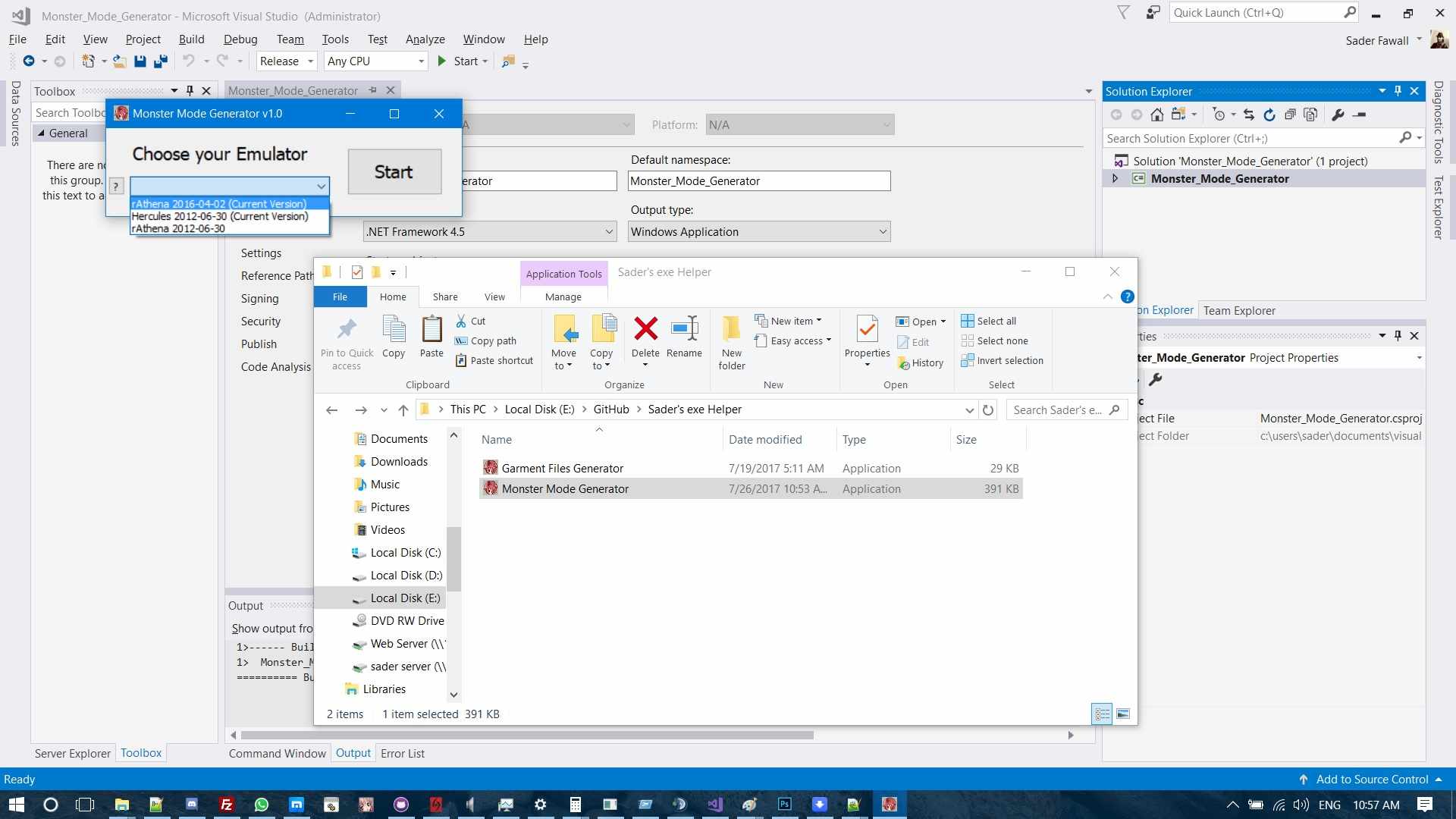Click horizontal scrollbar in project properties page
Image resolution: width=1456 pixels, height=819 pixels.
(527, 735)
